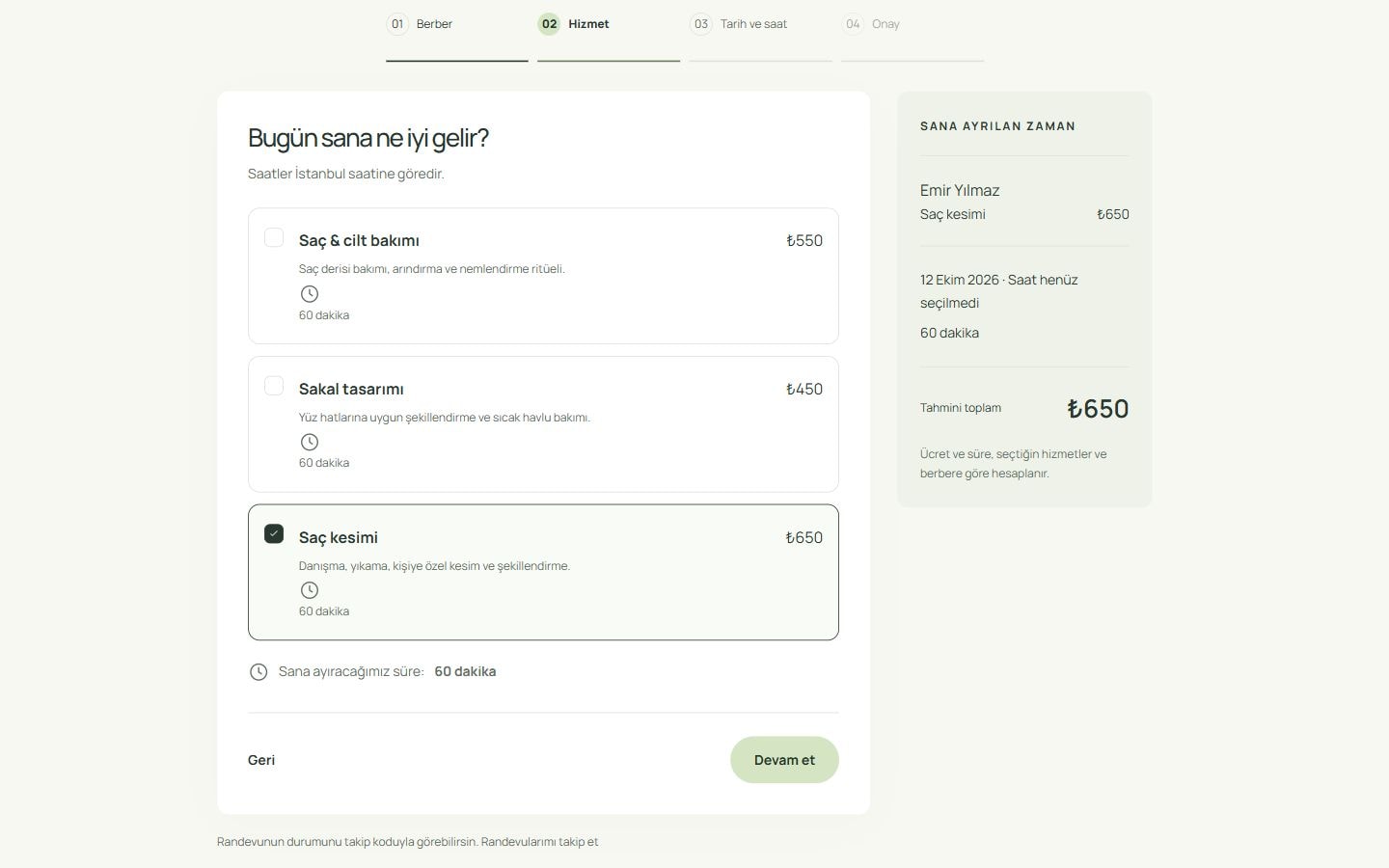Click the Sakal tasarımı service title
This screenshot has height=868, width=1389.
(x=351, y=389)
